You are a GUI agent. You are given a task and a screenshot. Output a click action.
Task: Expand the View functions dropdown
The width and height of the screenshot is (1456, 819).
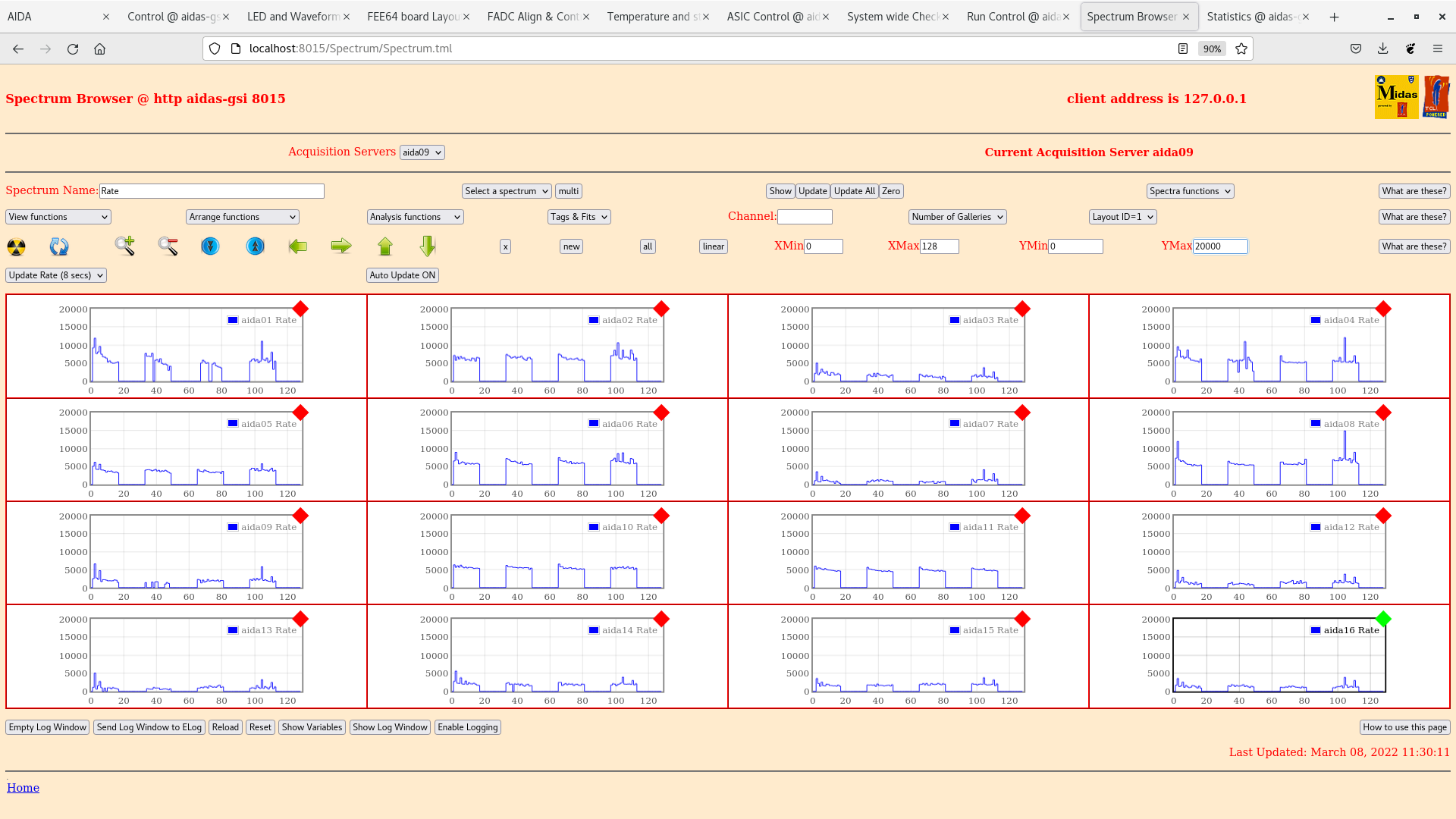(x=58, y=217)
